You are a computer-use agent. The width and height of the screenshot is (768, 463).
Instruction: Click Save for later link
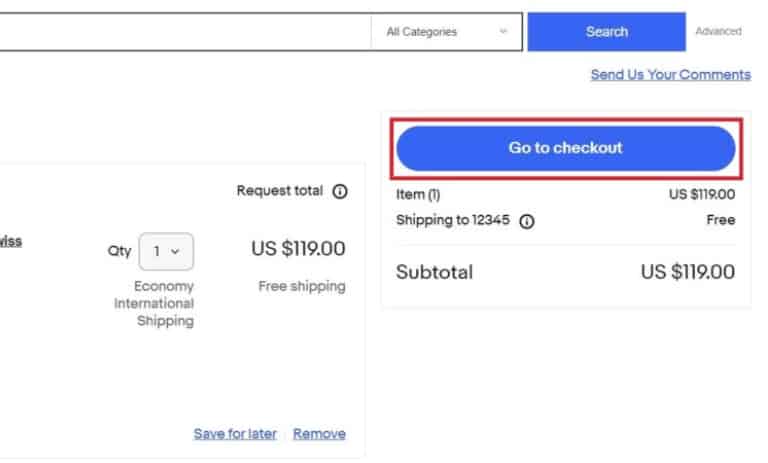pos(235,434)
